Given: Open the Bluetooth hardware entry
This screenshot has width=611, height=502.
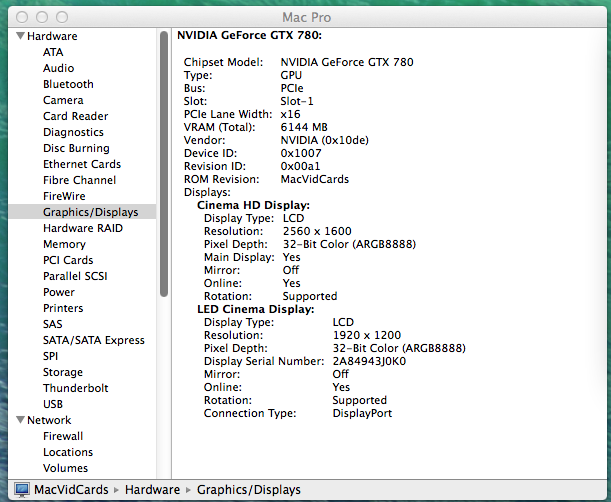Looking at the screenshot, I should 68,84.
